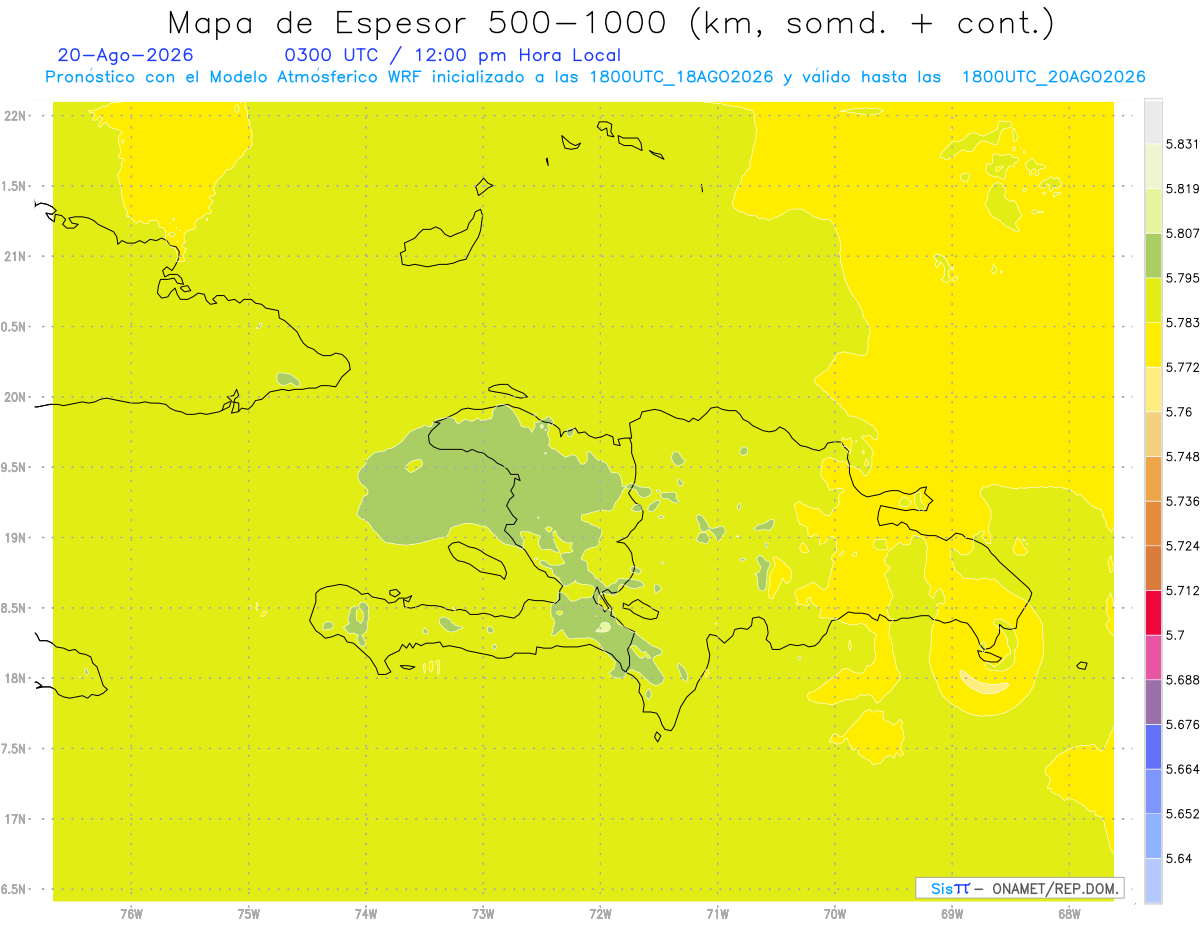Click the 5.783 colorbar value
Screen dimensions: 1200x927
pos(1183,322)
